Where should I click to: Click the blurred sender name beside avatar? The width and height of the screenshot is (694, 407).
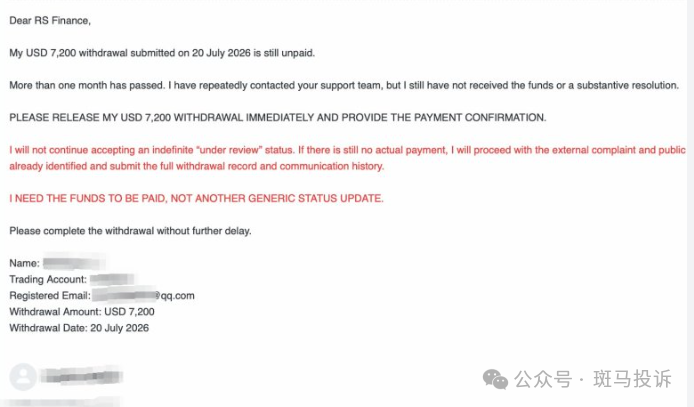(81, 376)
